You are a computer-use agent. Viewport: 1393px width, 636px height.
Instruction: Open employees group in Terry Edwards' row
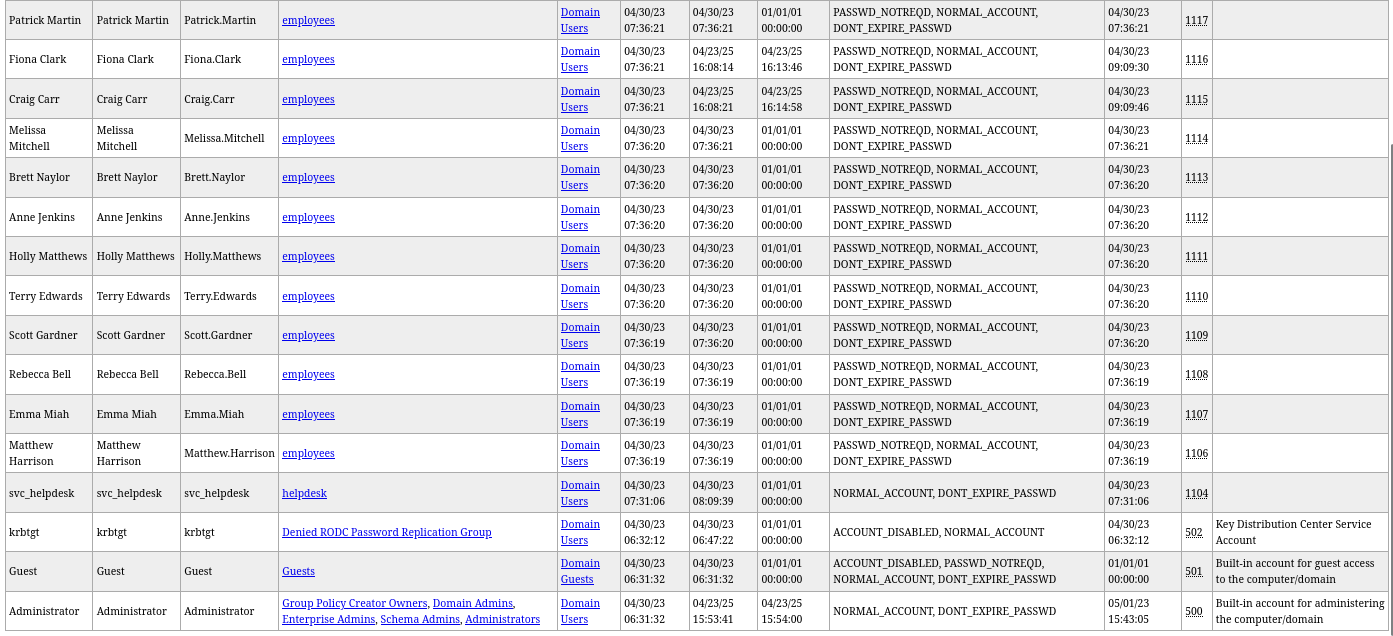click(308, 296)
